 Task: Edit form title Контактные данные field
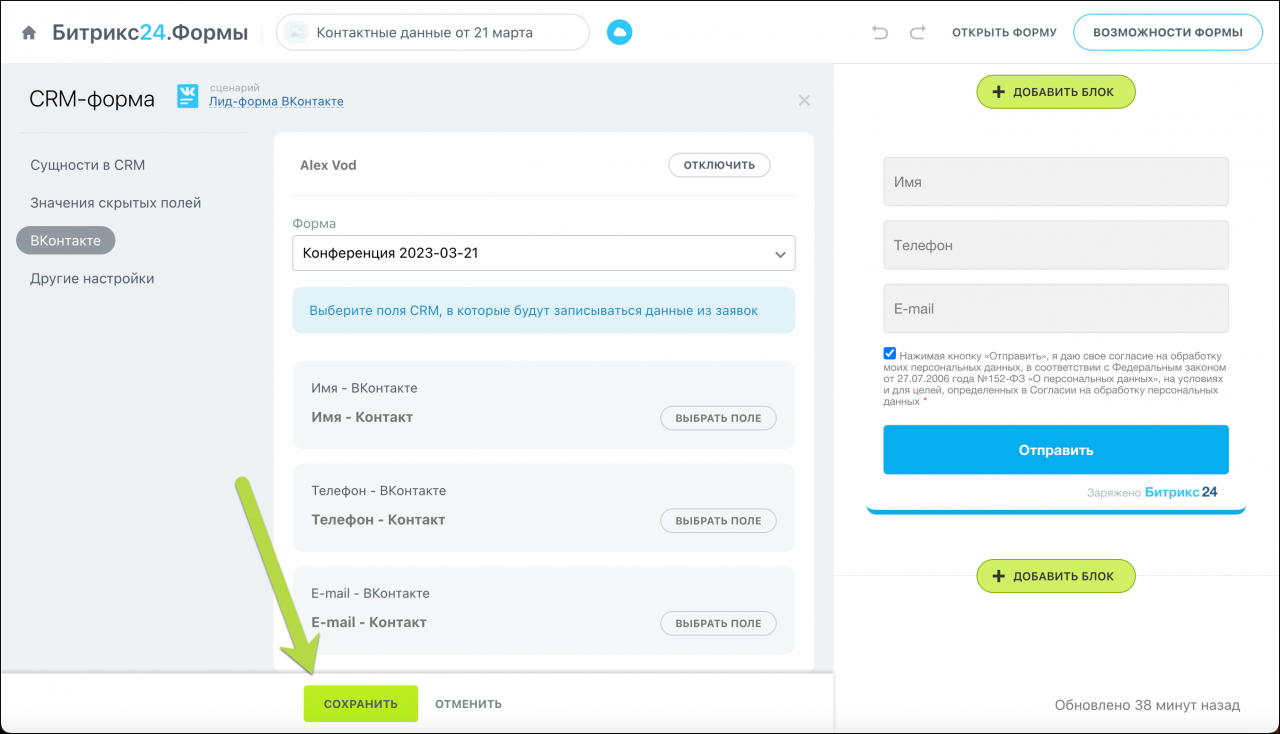[433, 33]
